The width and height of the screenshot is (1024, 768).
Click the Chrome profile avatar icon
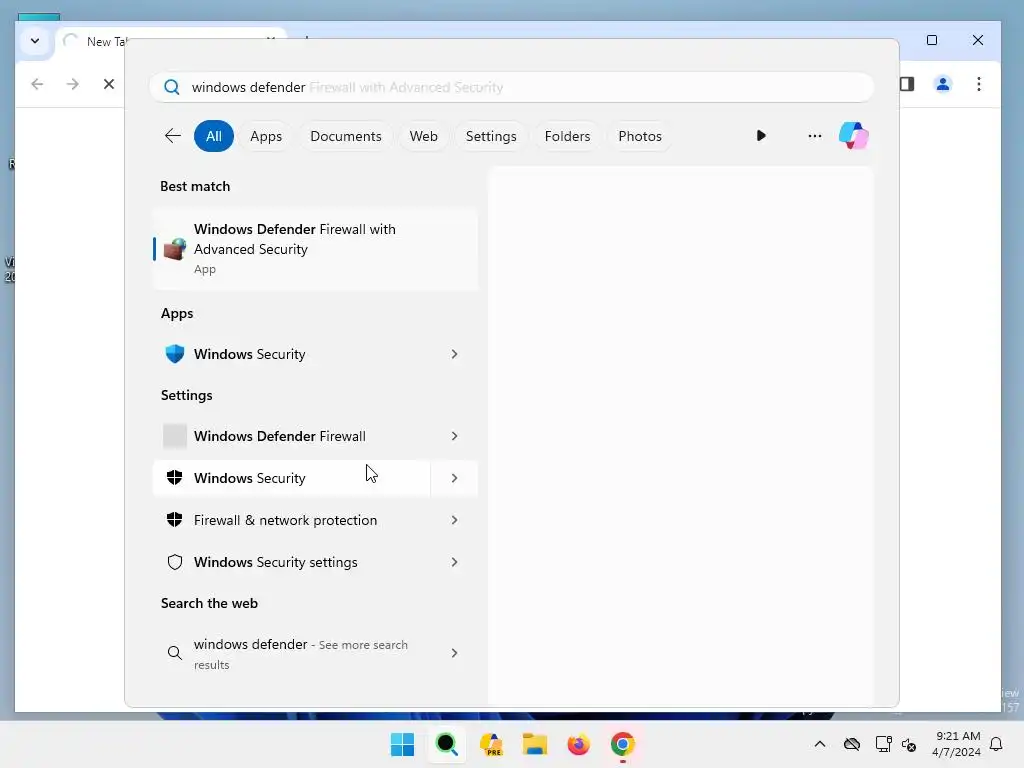coord(942,84)
